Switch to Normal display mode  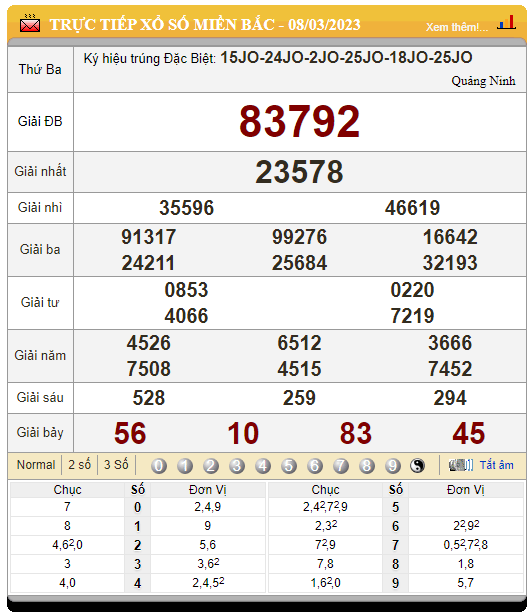coord(36,465)
